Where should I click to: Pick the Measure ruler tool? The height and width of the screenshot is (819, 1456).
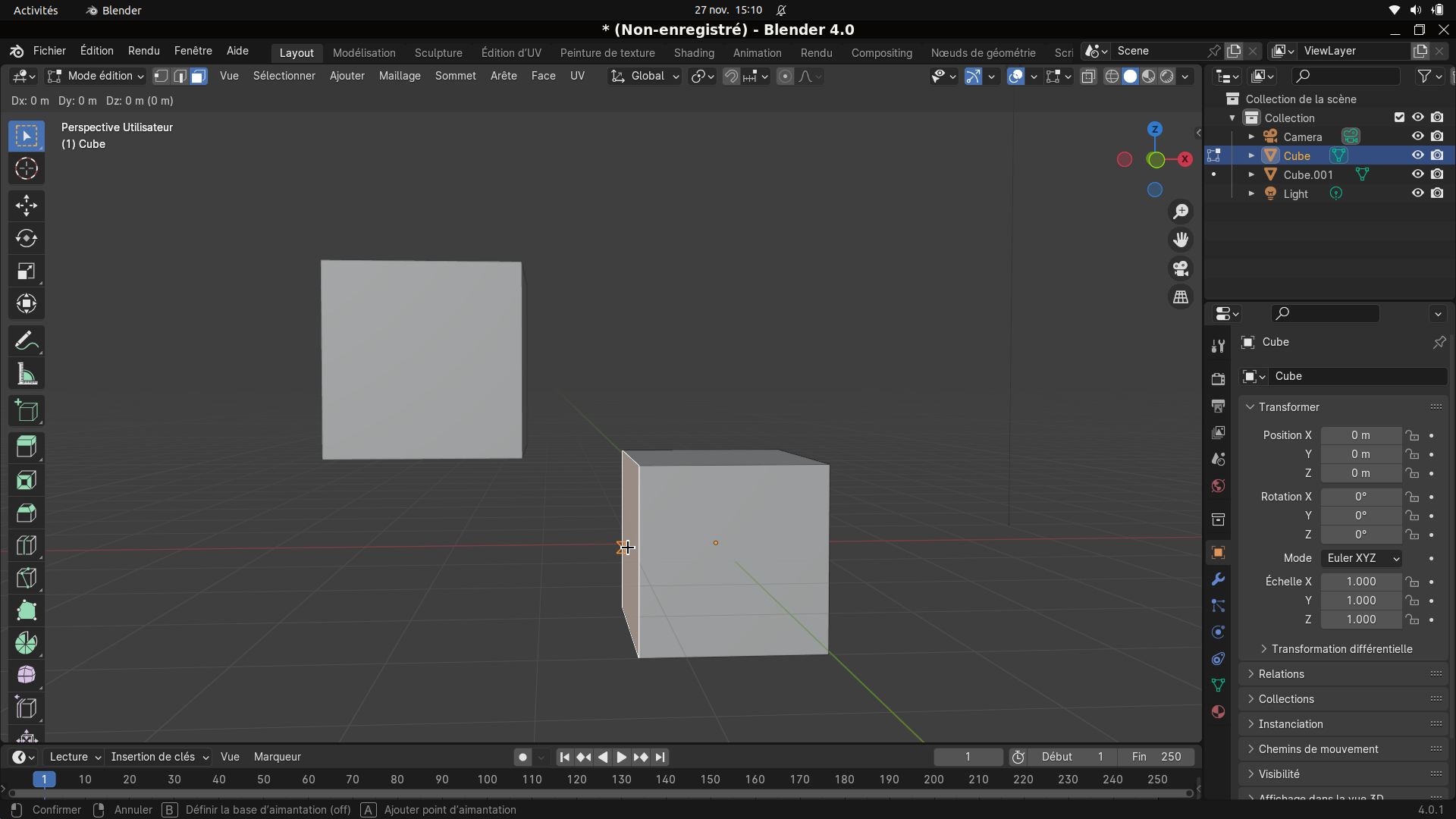27,374
